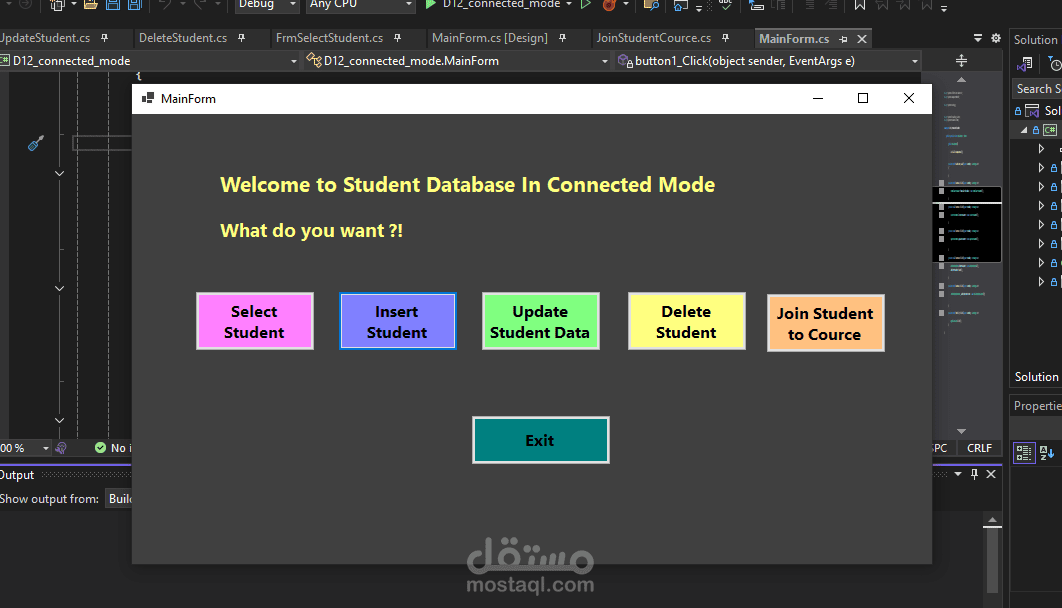Click the Open File folder icon
Image resolution: width=1062 pixels, height=608 pixels.
pyautogui.click(x=90, y=5)
